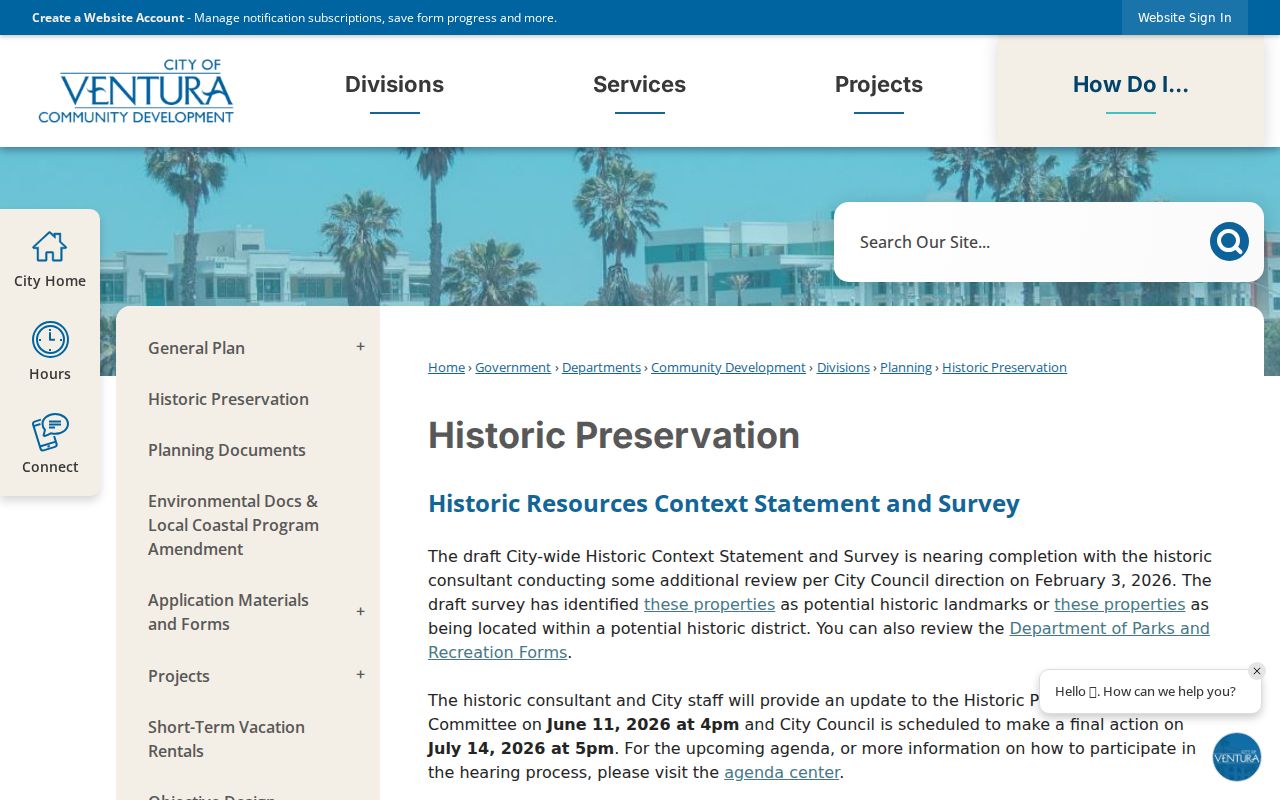This screenshot has height=800, width=1280.
Task: Click Historic Resources Context Statement and Survey heading
Action: (x=724, y=503)
